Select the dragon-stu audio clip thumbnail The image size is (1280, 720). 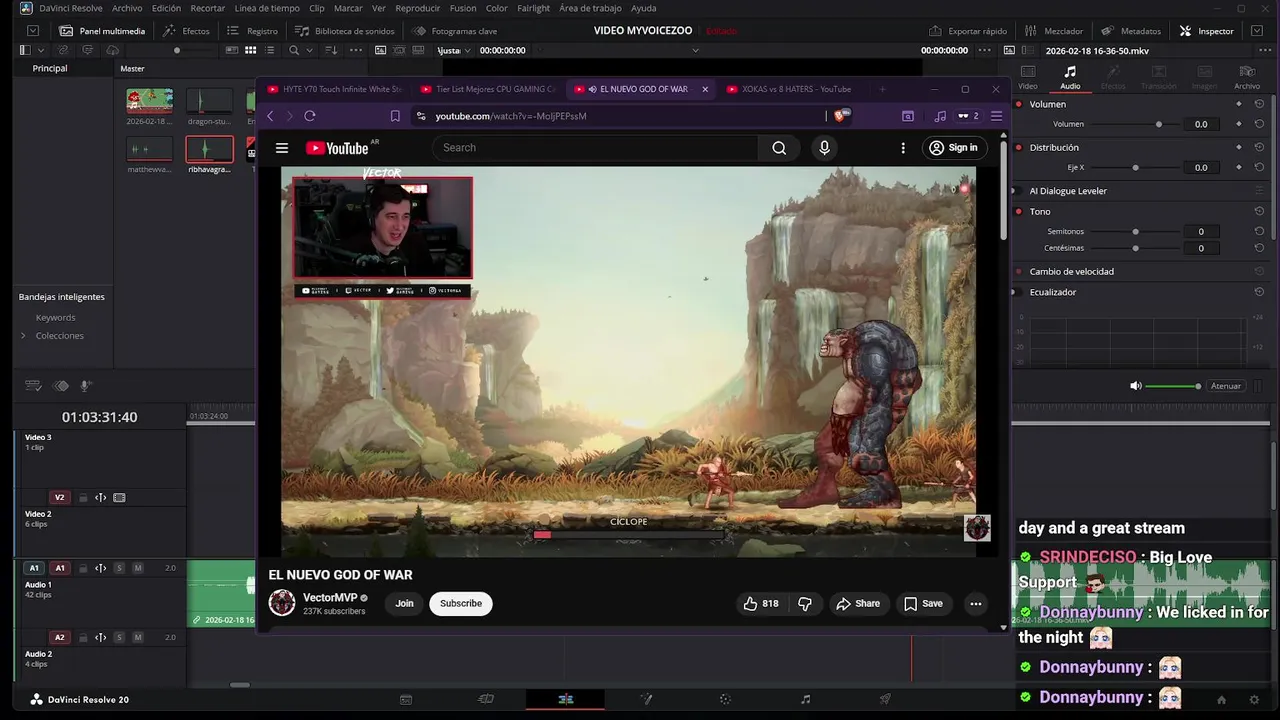click(x=209, y=101)
